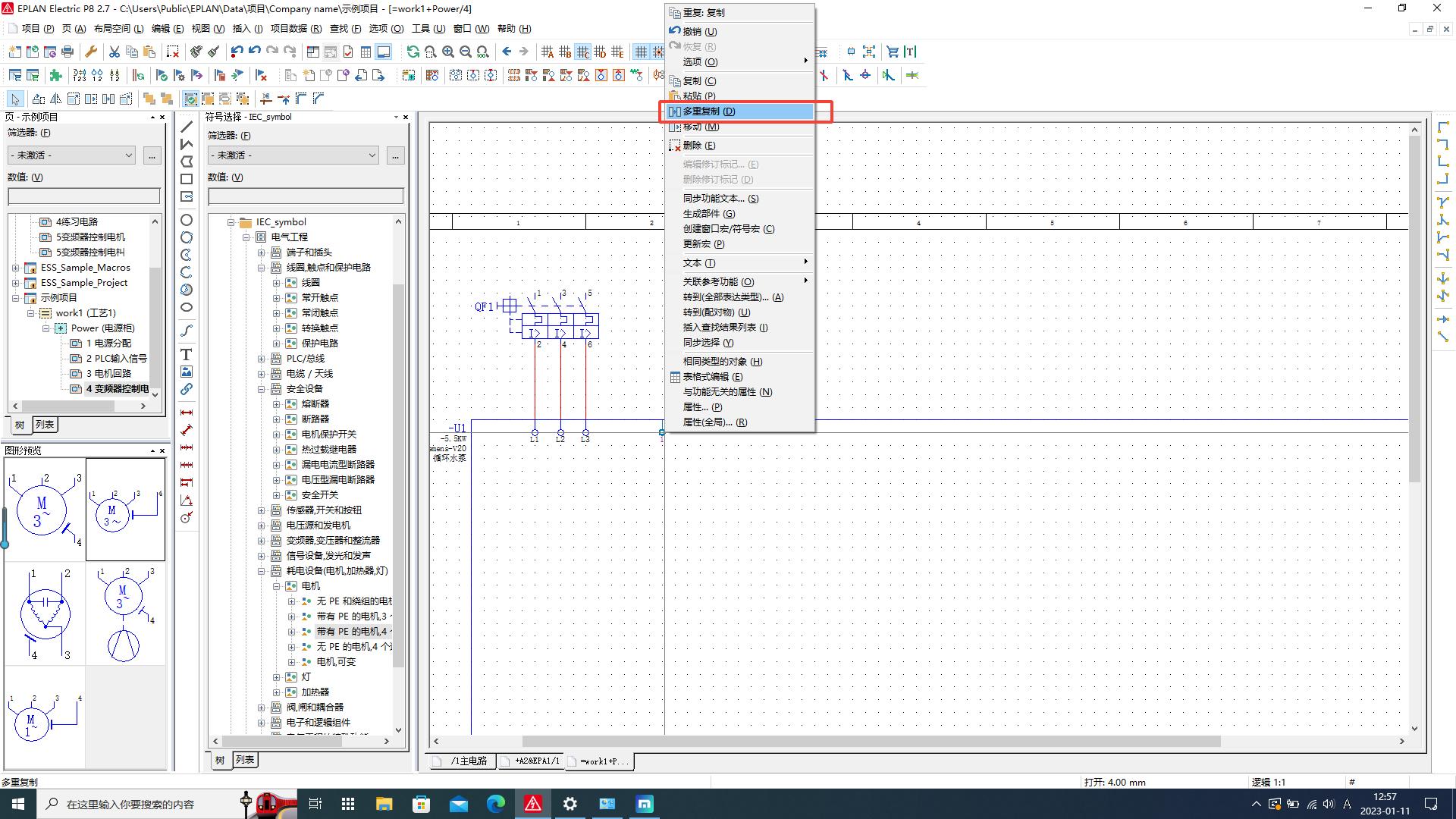Viewport: 1456px width, 819px height.
Task: Click the Go back blue arrow icon
Action: [x=507, y=52]
